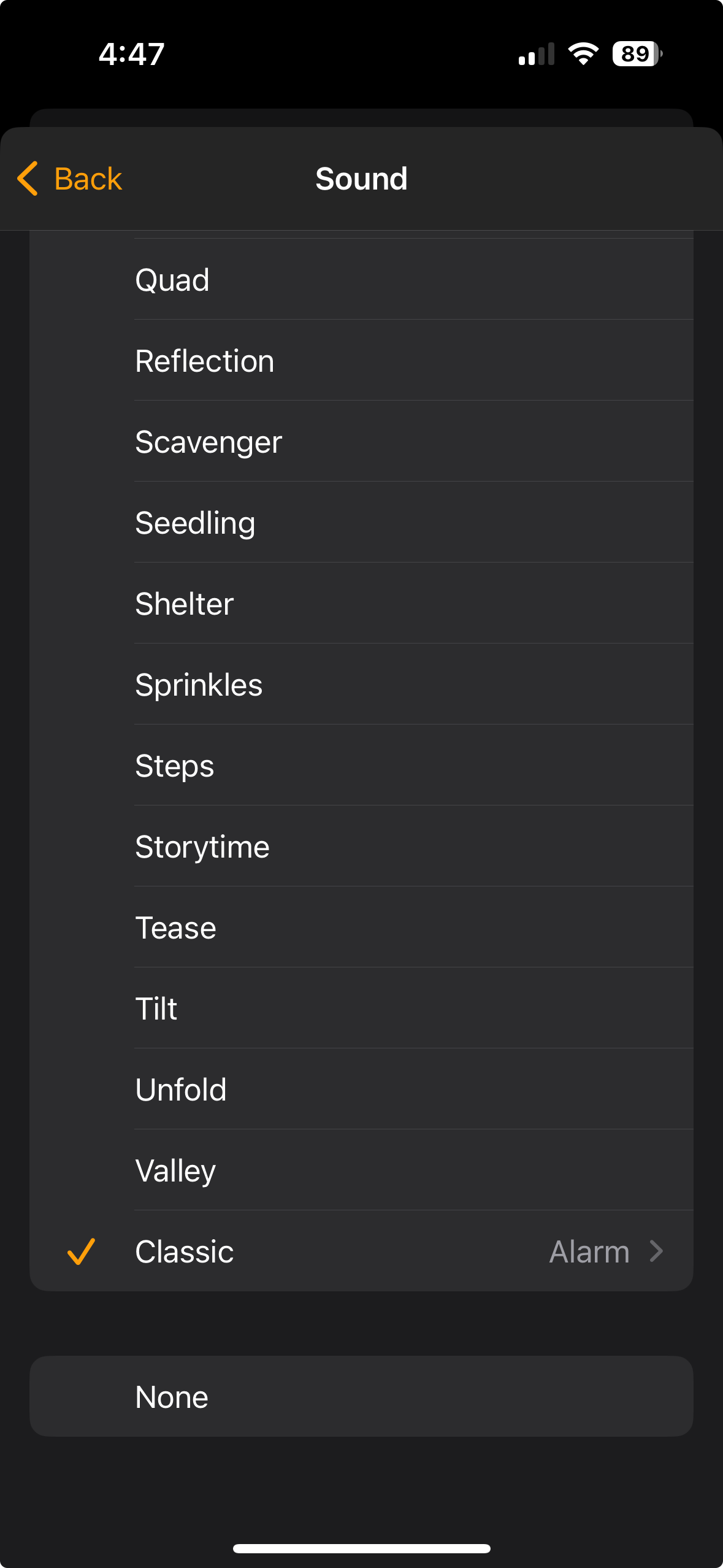Tap the cellular signal bars icon
Screen dimensions: 723x1568
(537, 54)
